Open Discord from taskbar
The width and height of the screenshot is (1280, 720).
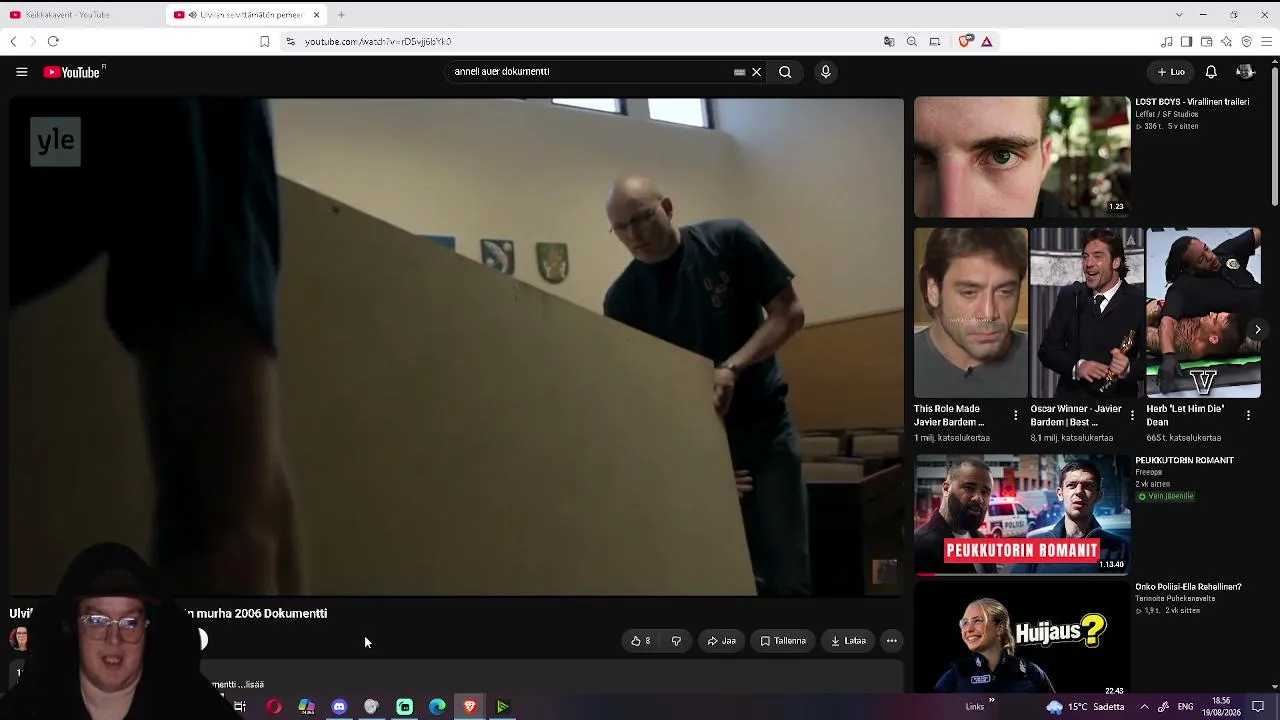[x=339, y=707]
